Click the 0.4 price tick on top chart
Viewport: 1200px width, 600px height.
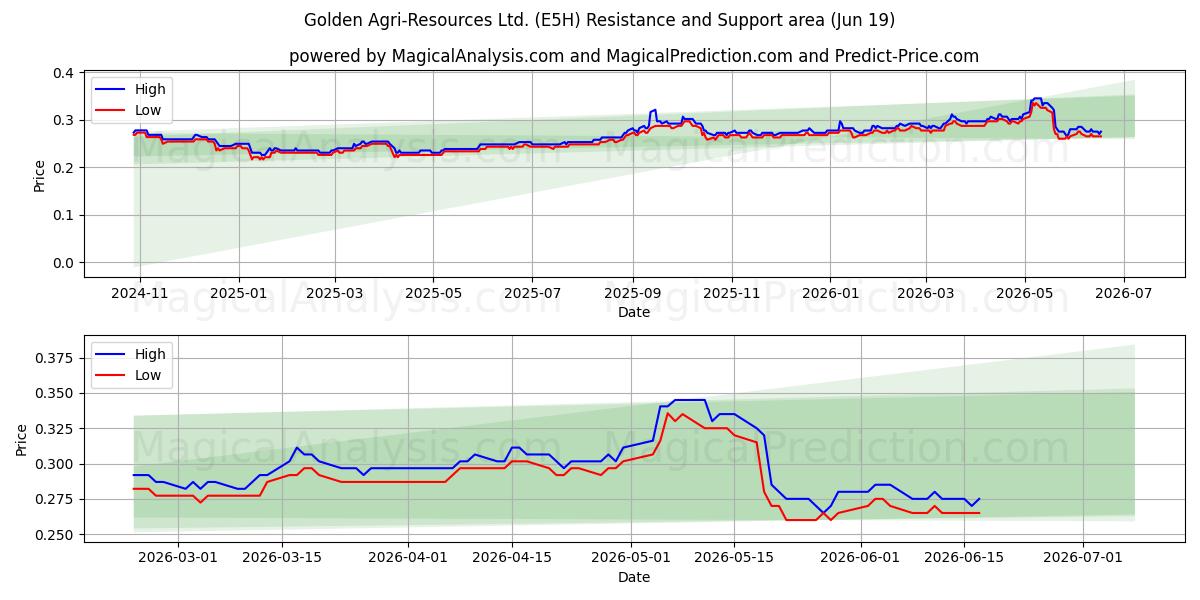point(63,73)
